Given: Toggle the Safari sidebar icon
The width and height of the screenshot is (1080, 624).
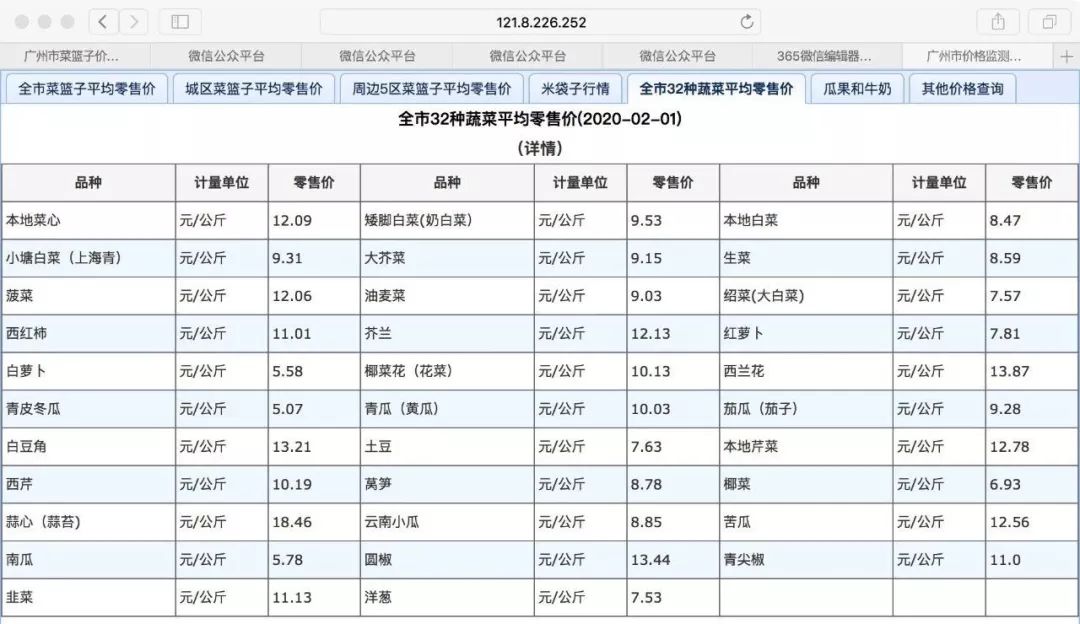Looking at the screenshot, I should [x=180, y=22].
